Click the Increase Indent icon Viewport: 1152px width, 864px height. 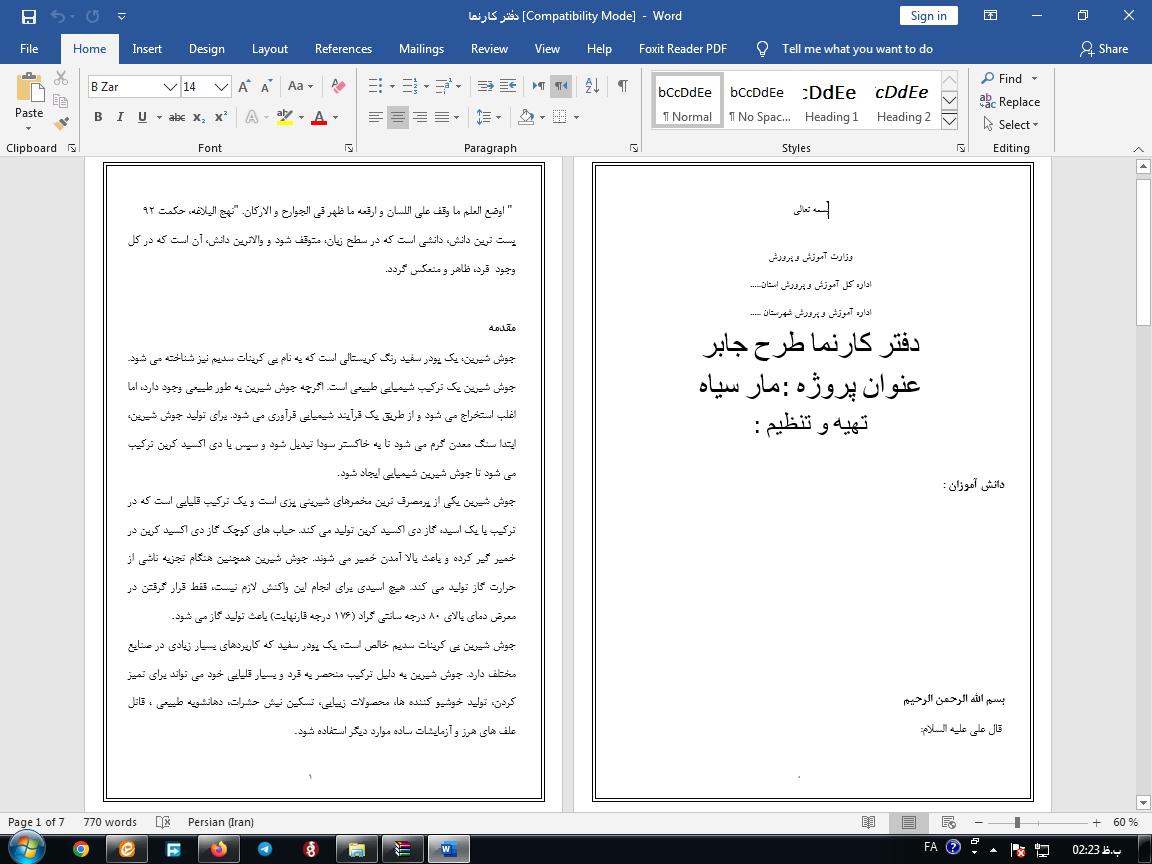(508, 87)
